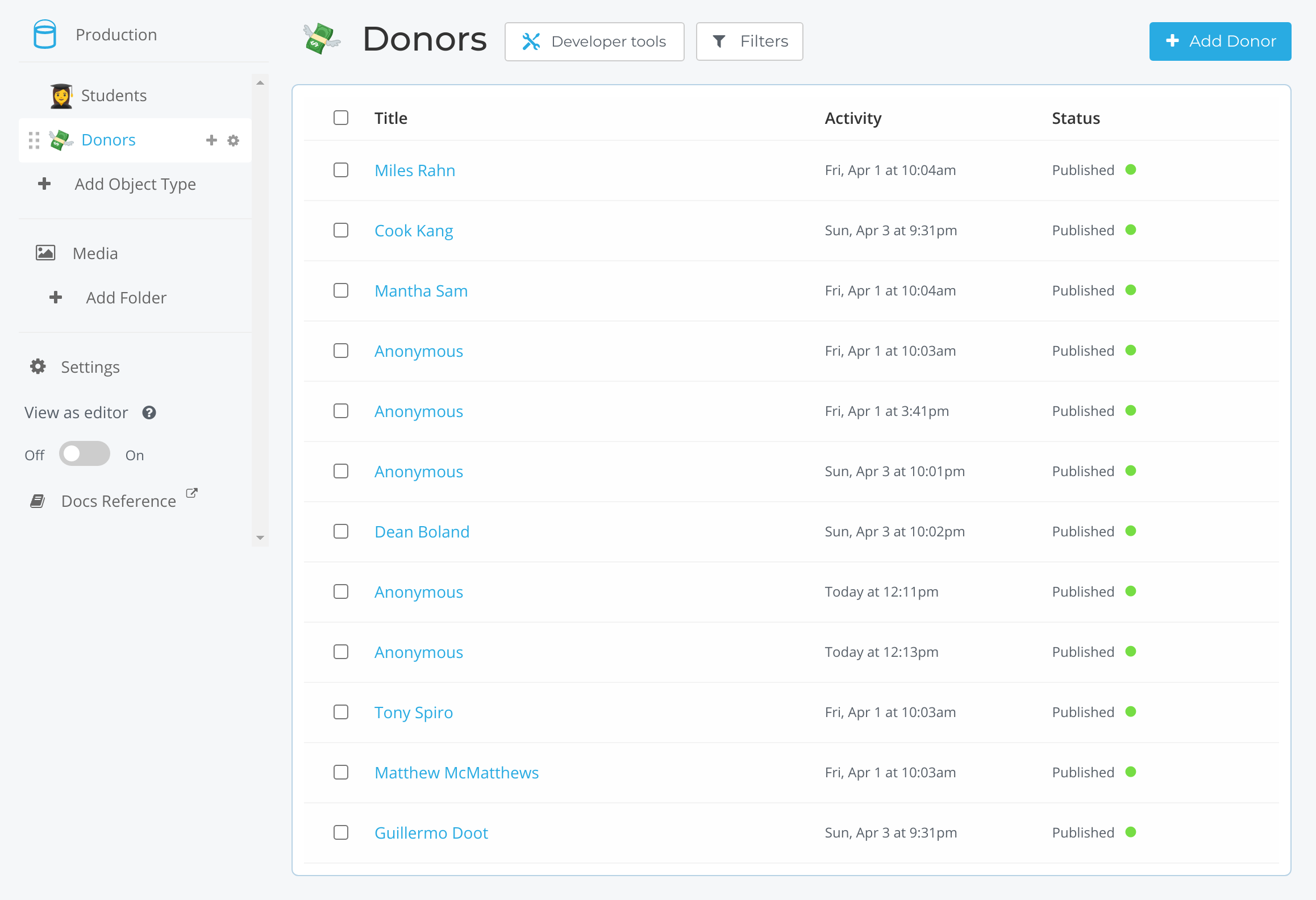Toggle the View as editor switch
This screenshot has width=1316, height=900.
click(85, 453)
